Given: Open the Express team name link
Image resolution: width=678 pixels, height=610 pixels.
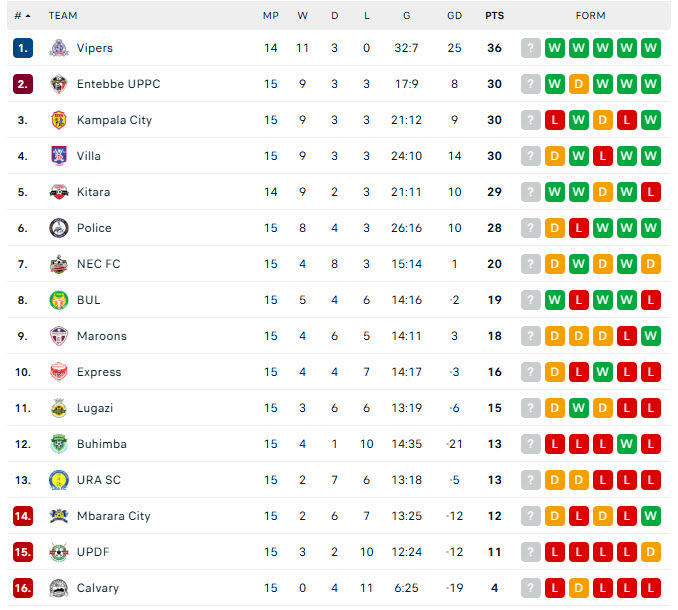Looking at the screenshot, I should 99,372.
